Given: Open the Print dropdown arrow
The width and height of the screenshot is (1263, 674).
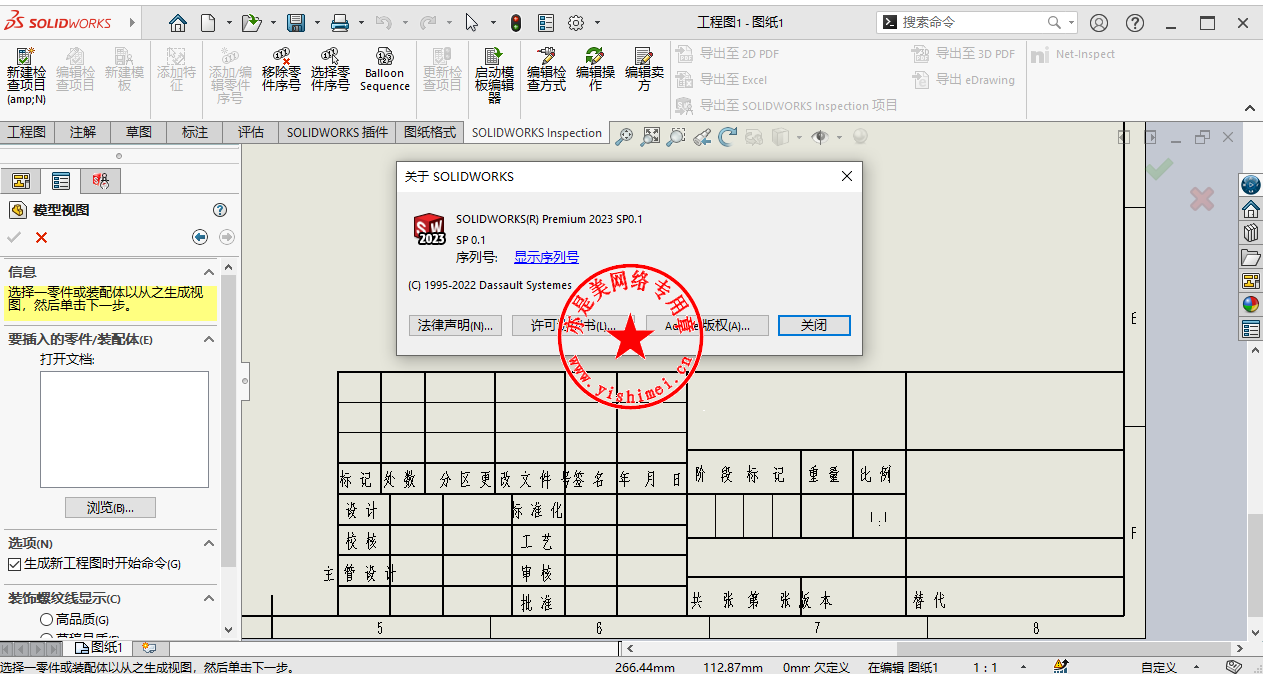Looking at the screenshot, I should 361,22.
